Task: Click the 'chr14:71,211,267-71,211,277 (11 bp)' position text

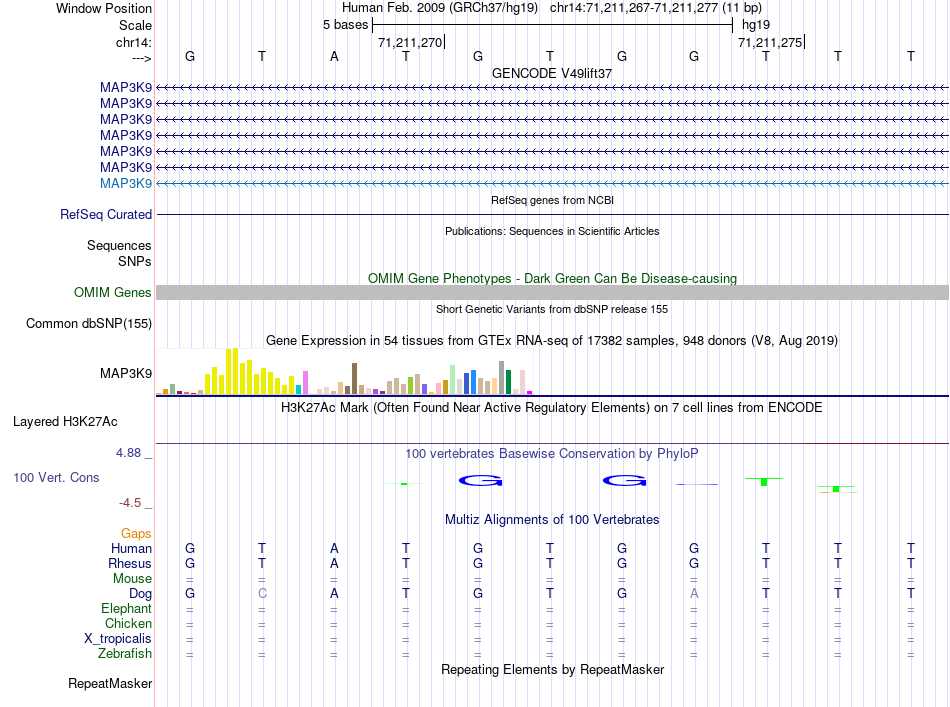Action: click(x=656, y=8)
